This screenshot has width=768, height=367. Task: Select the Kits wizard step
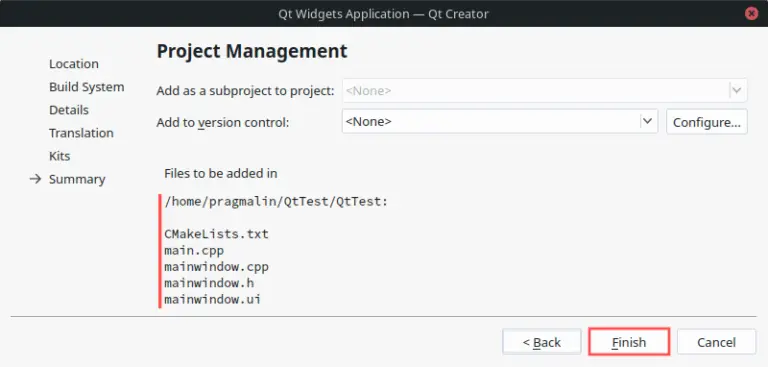[x=59, y=156]
